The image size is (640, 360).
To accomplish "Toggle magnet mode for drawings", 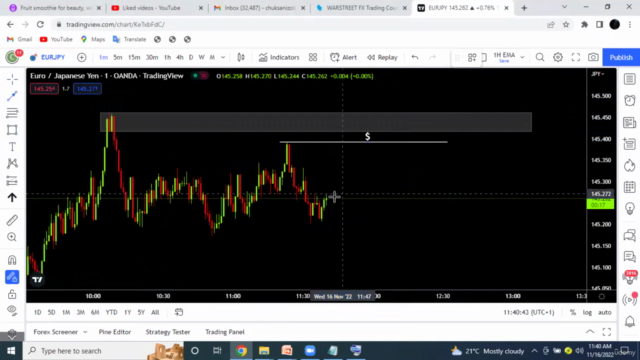I will click(x=12, y=260).
